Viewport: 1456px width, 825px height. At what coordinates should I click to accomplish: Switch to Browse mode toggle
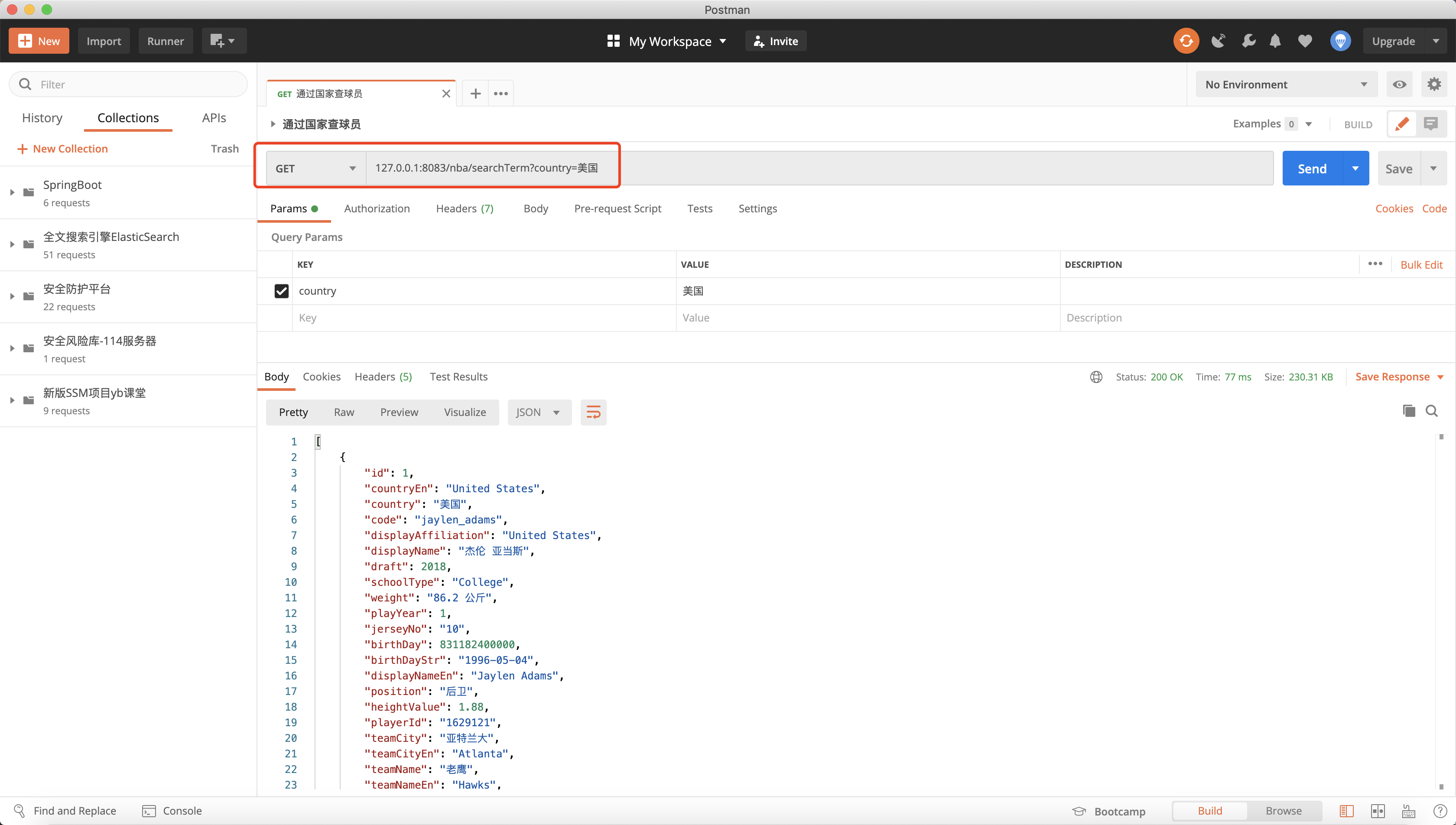tap(1283, 811)
